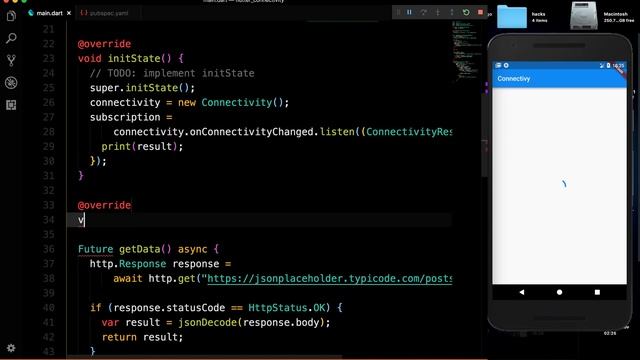Tap the emulator Home button

click(x=559, y=292)
